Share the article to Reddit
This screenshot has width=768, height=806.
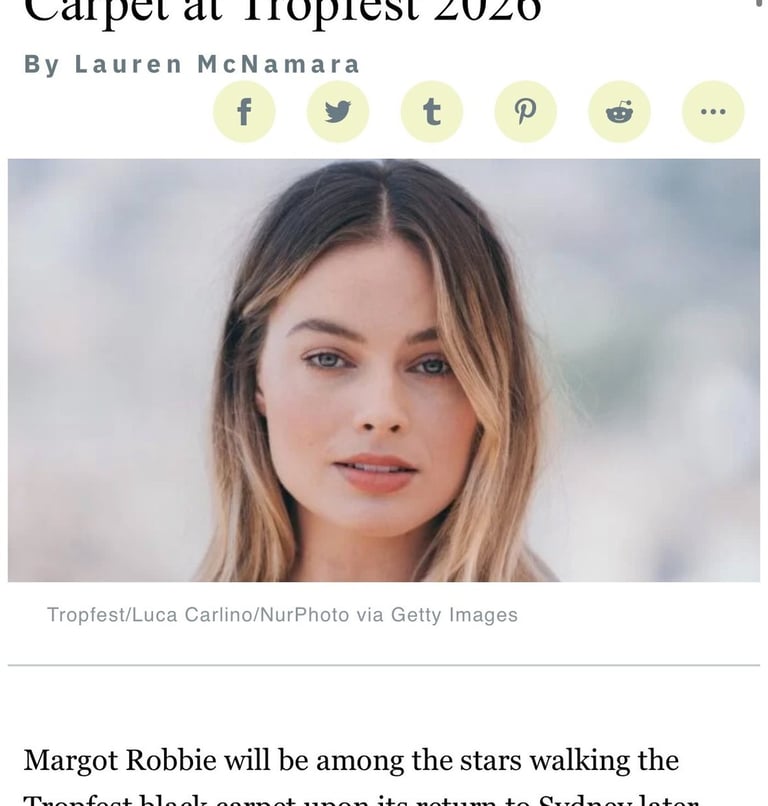coord(619,112)
